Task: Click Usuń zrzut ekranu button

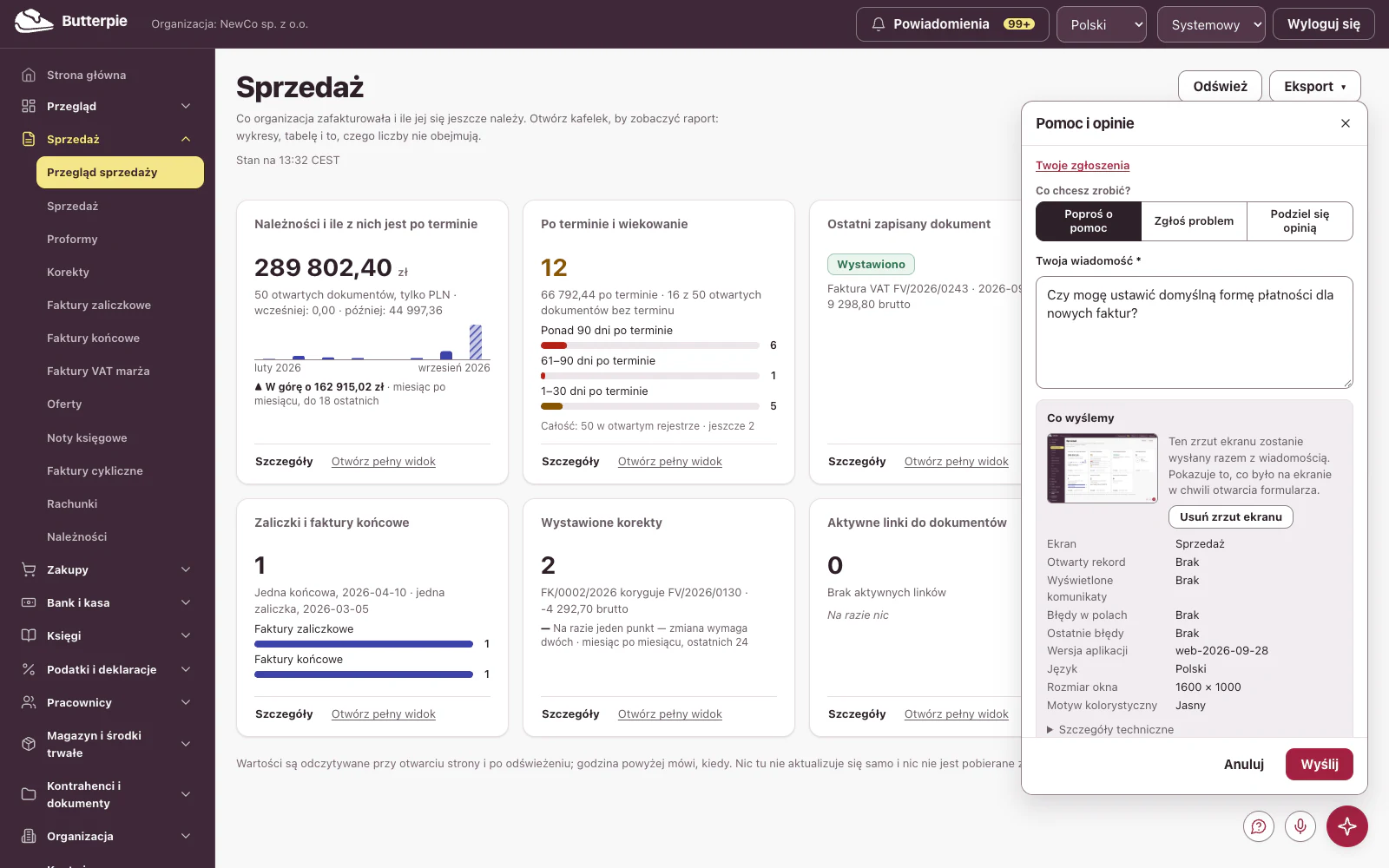Action: tap(1231, 516)
